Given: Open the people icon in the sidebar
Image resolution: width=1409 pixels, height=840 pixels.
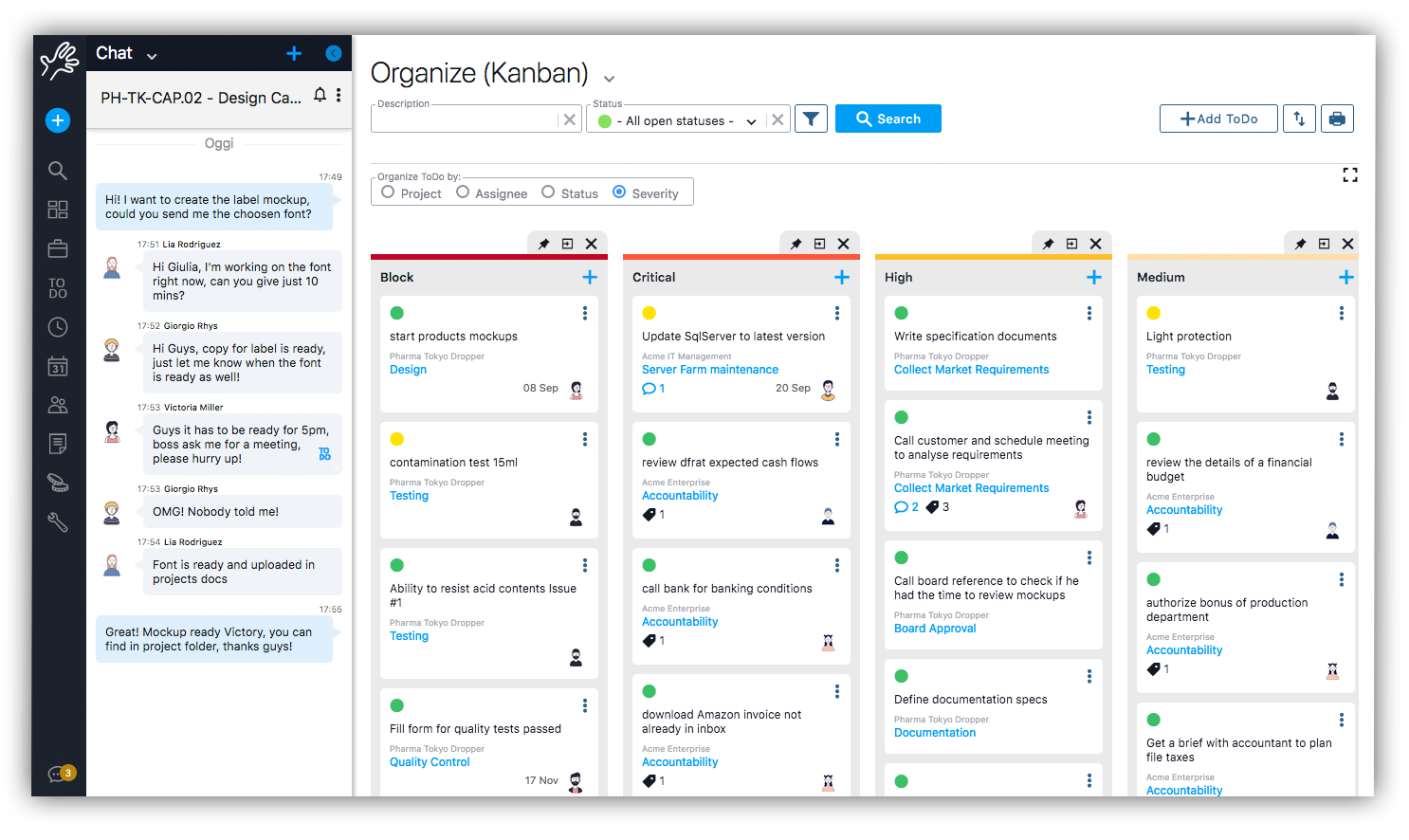Looking at the screenshot, I should pos(58,405).
